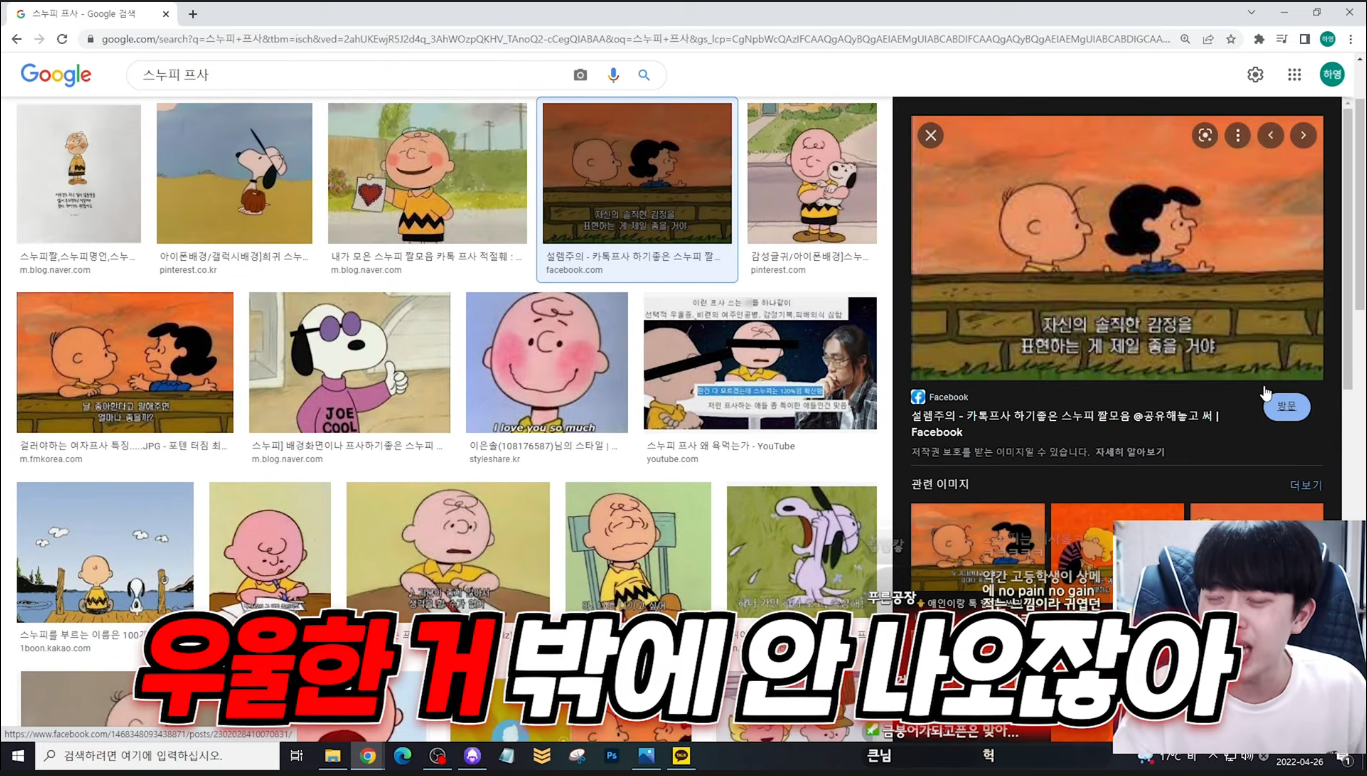The width and height of the screenshot is (1367, 776).
Task: Submit search with the blue magnifier
Action: pos(644,75)
